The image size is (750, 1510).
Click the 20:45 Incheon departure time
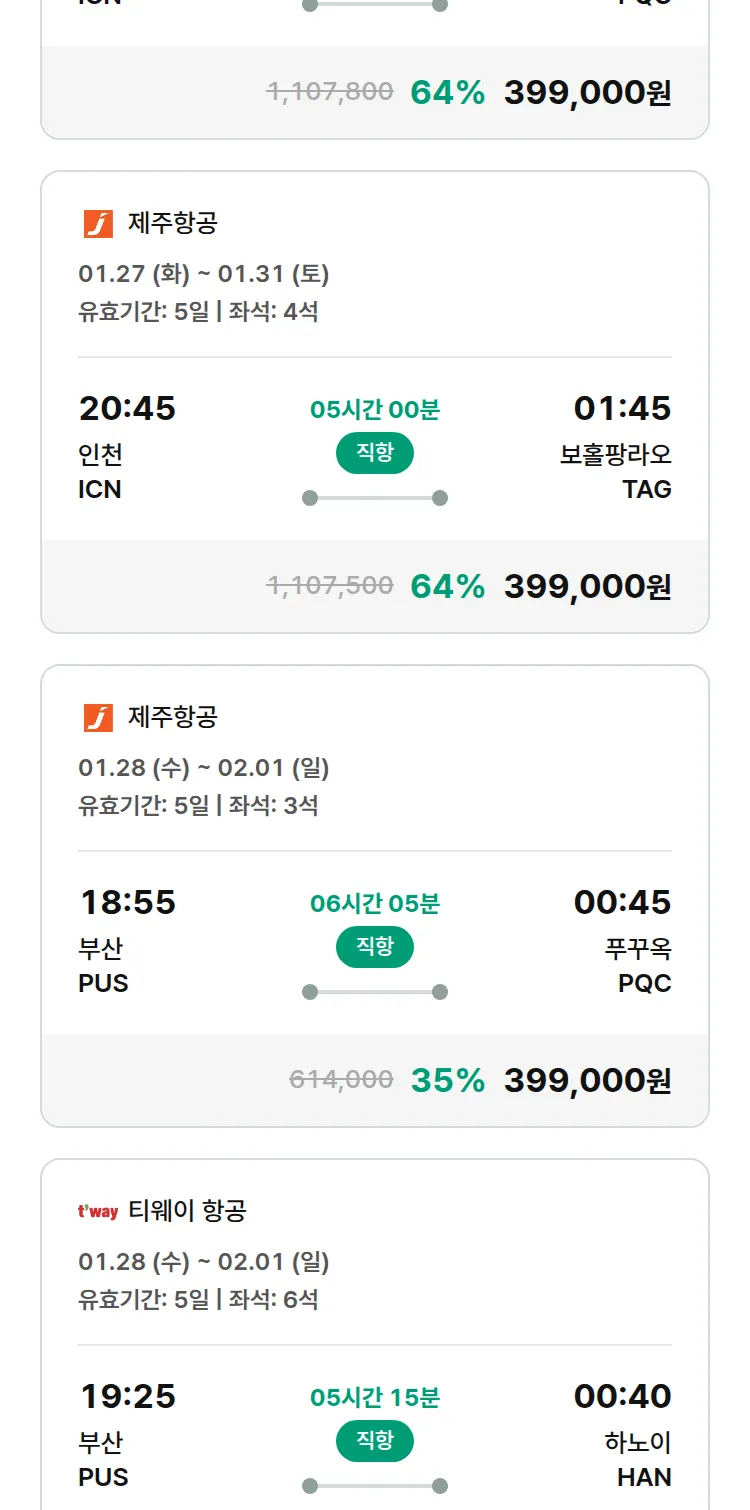point(127,408)
